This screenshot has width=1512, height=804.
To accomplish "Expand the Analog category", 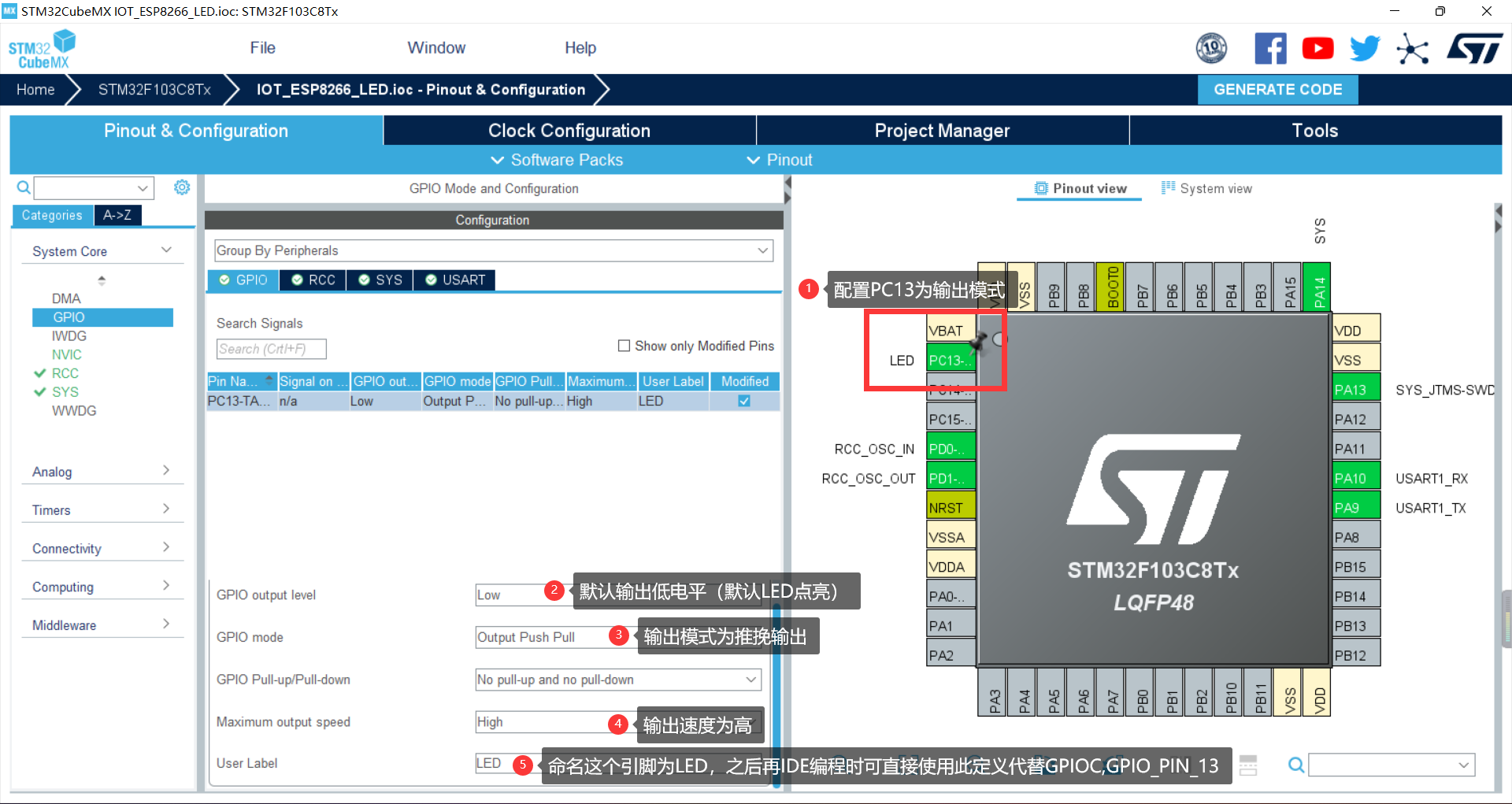I will pos(102,472).
